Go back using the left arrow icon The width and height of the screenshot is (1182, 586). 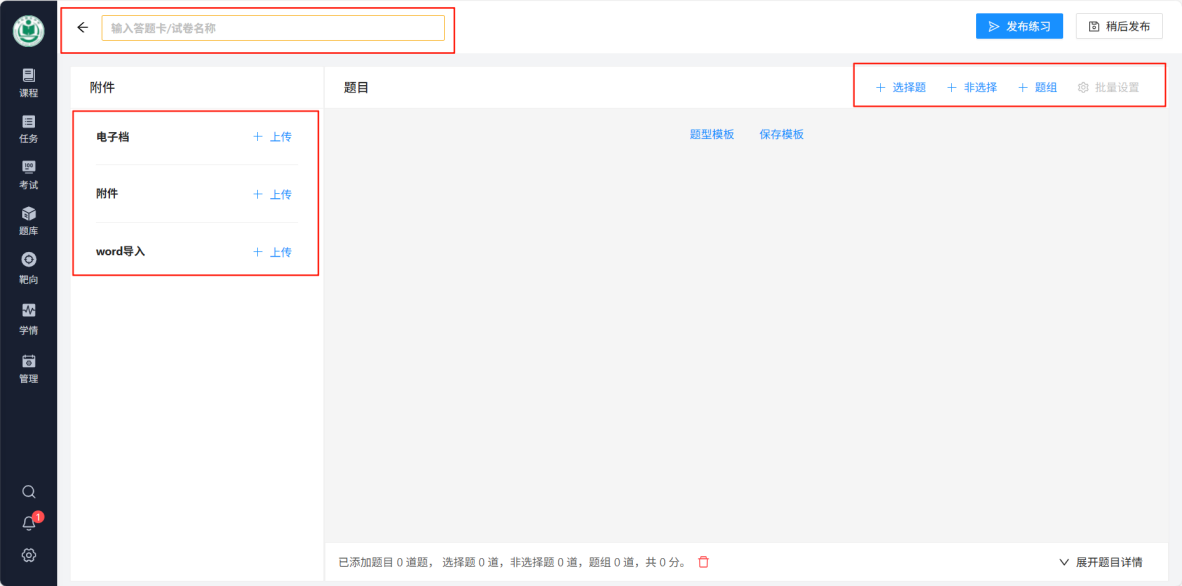(83, 28)
